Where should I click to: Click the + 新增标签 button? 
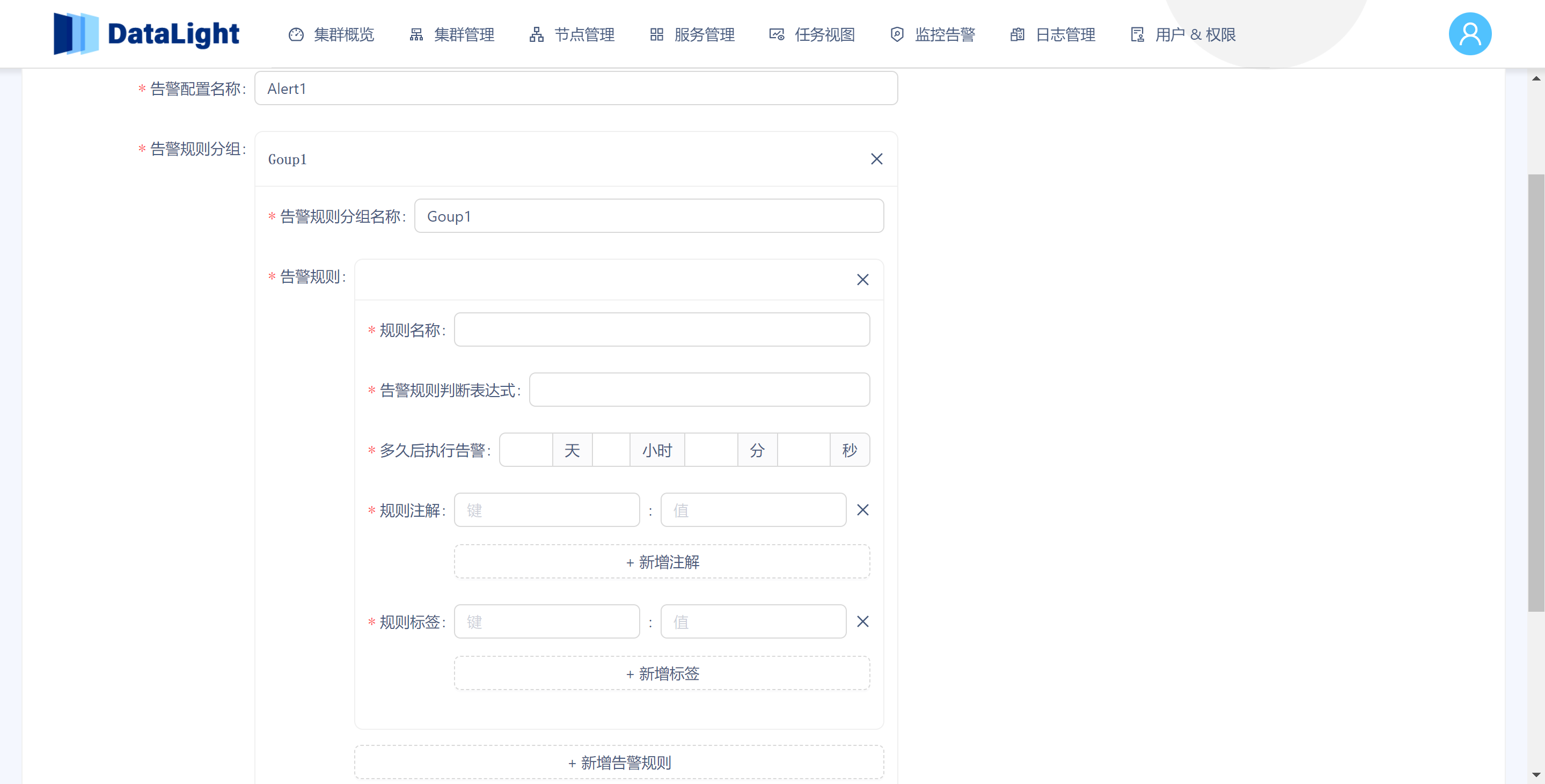click(x=662, y=673)
